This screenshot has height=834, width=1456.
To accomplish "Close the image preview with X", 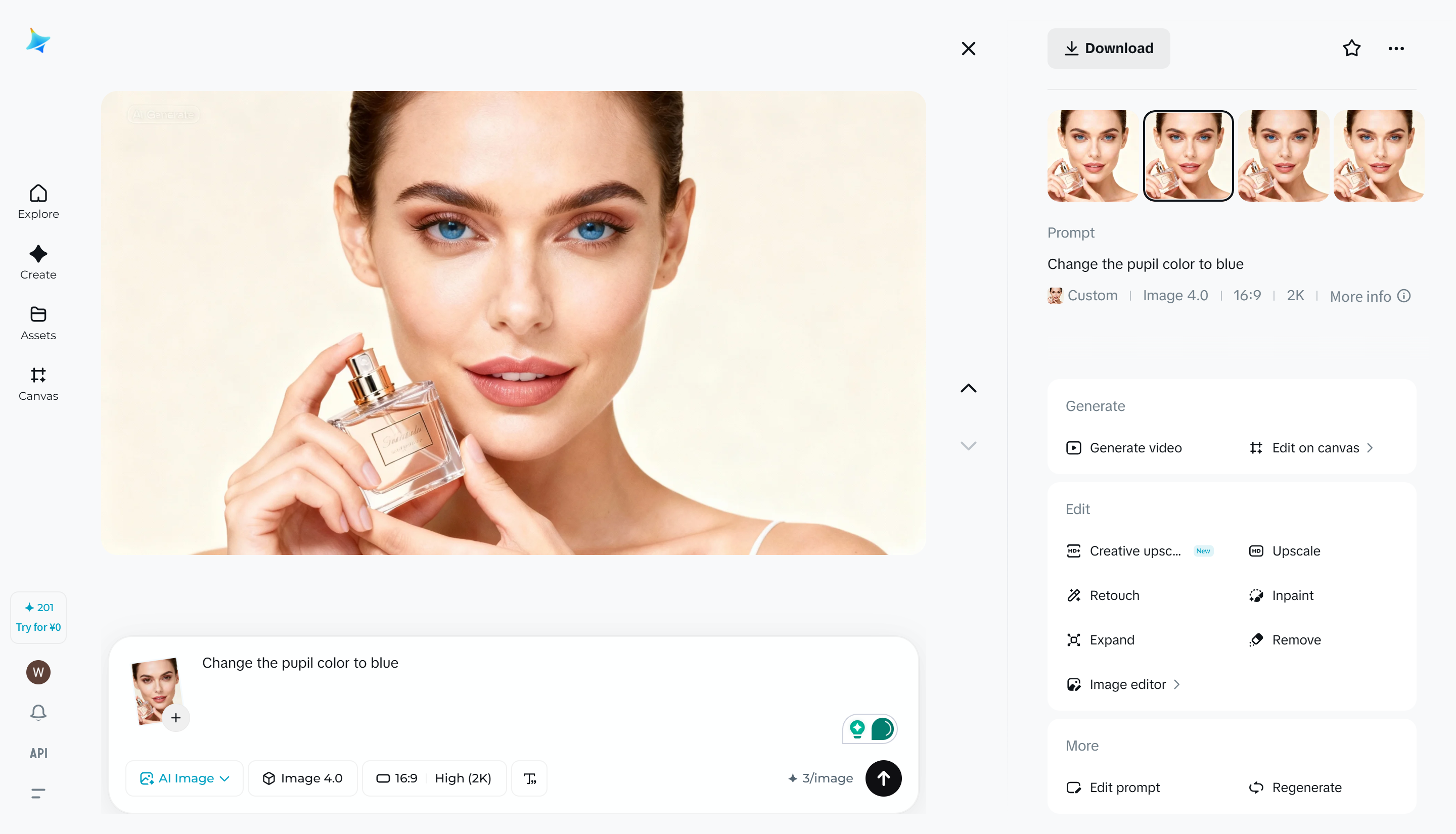I will coord(968,49).
